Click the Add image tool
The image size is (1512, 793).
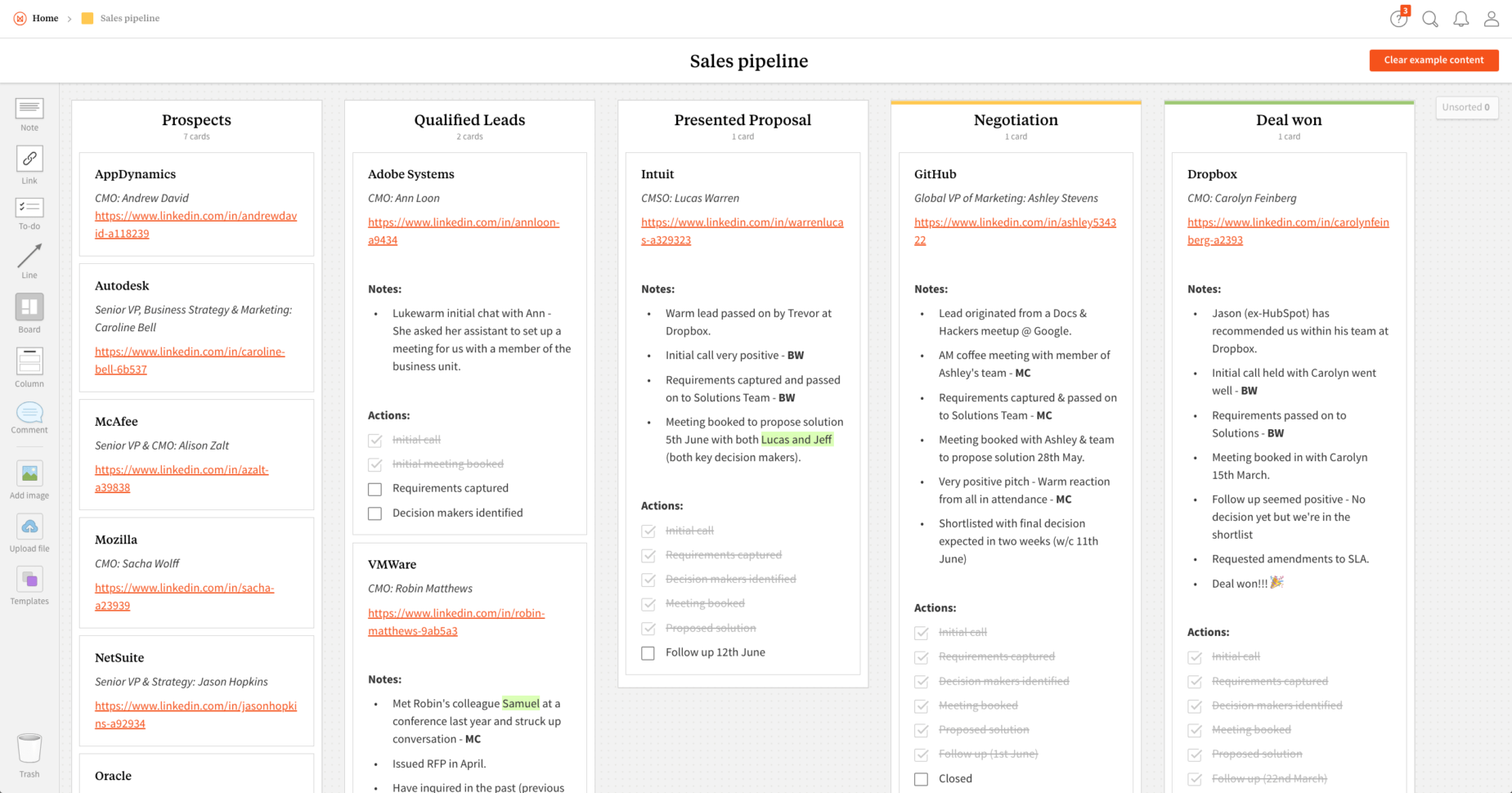[29, 480]
